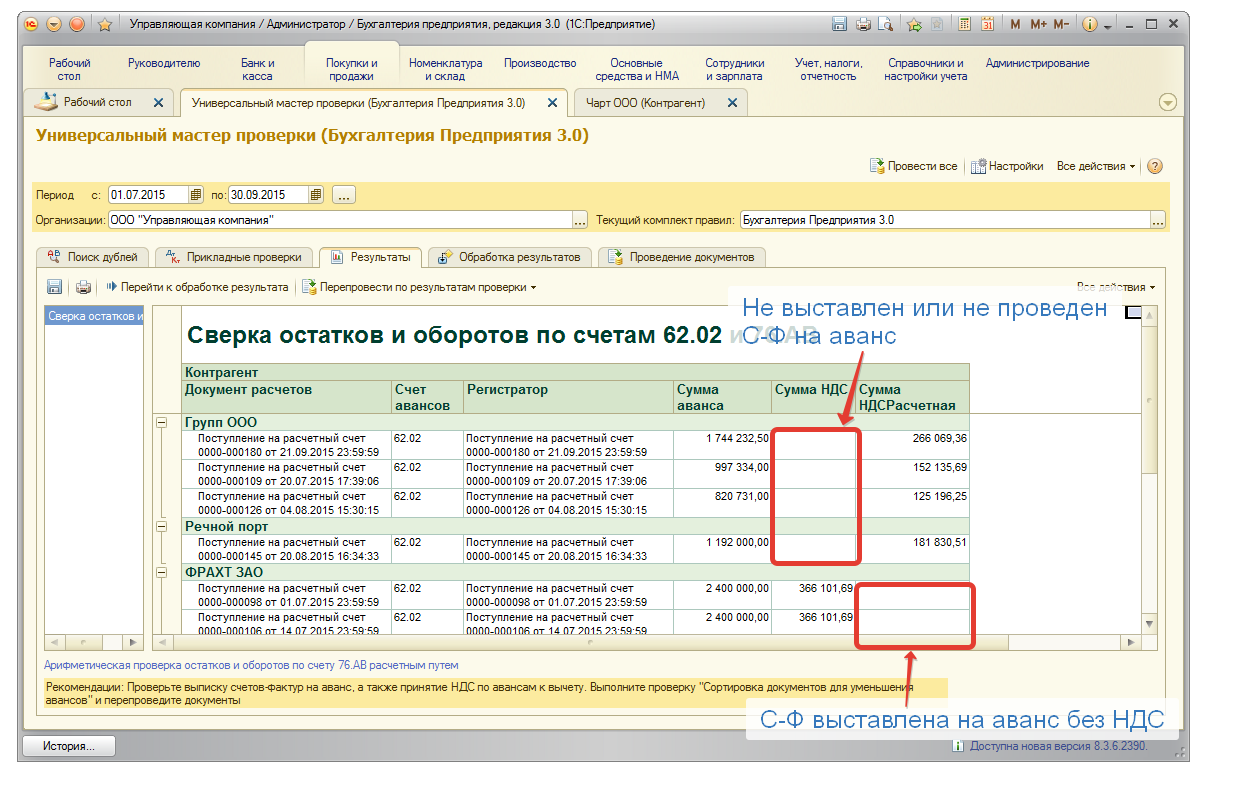Switch to the Результаты tab
Viewport: 1242px width, 794px height.
click(x=370, y=257)
